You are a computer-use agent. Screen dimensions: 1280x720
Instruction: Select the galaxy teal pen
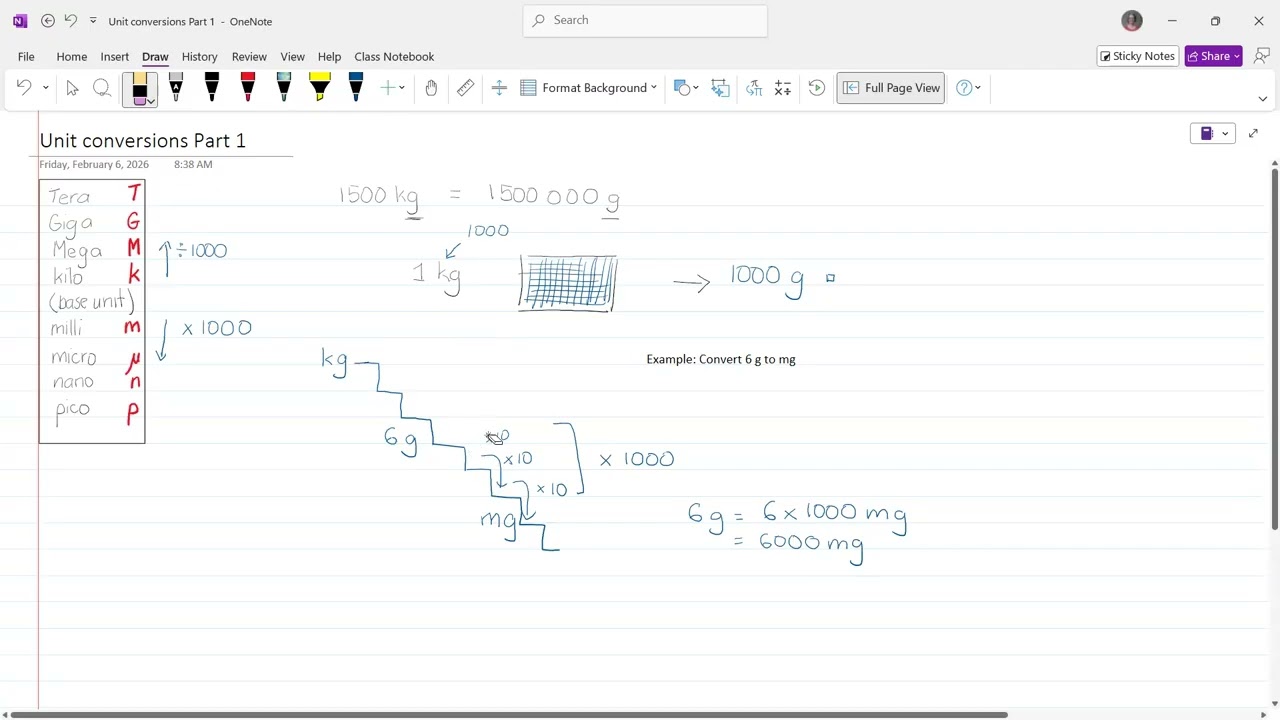coord(284,88)
